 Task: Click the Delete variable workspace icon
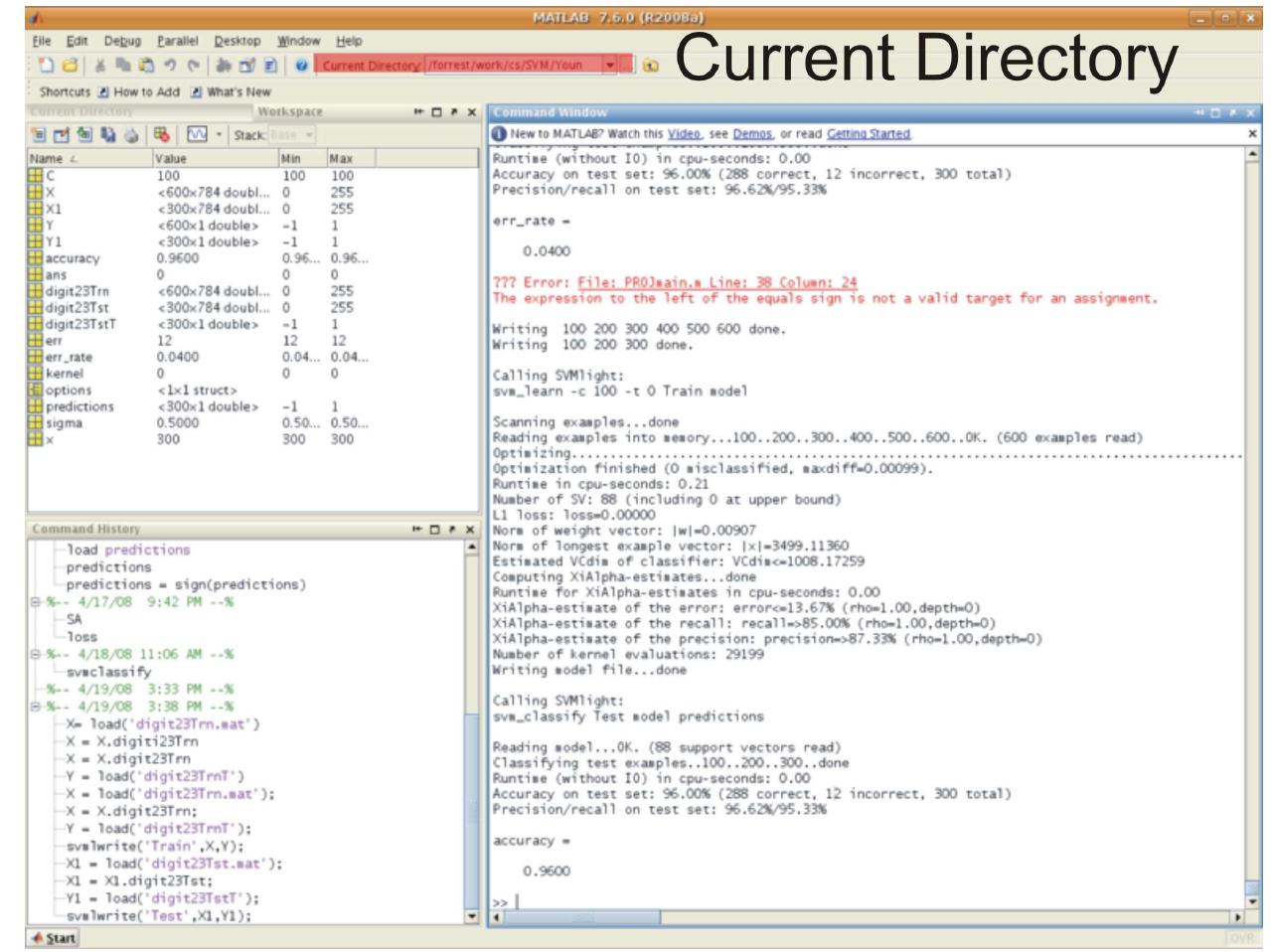(162, 134)
